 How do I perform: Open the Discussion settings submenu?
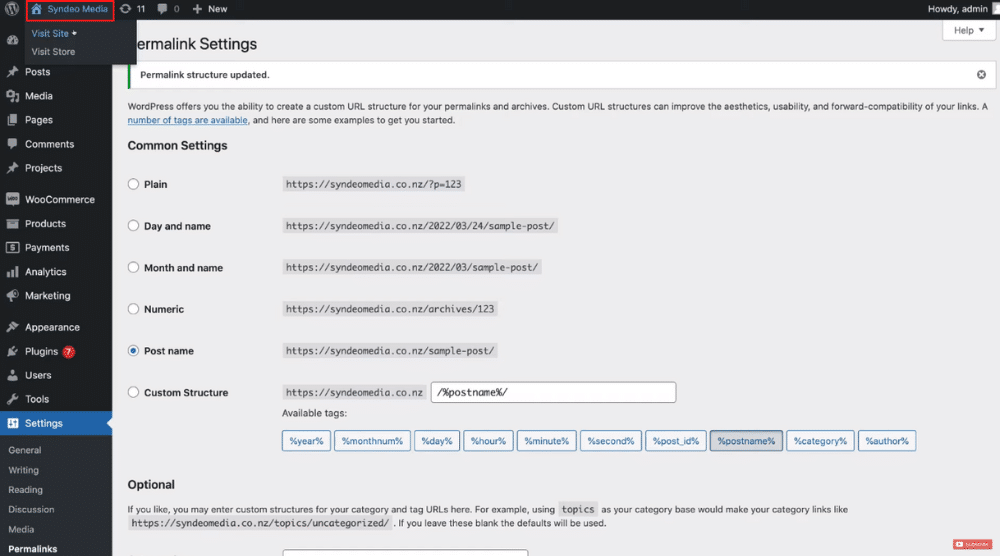(31, 509)
